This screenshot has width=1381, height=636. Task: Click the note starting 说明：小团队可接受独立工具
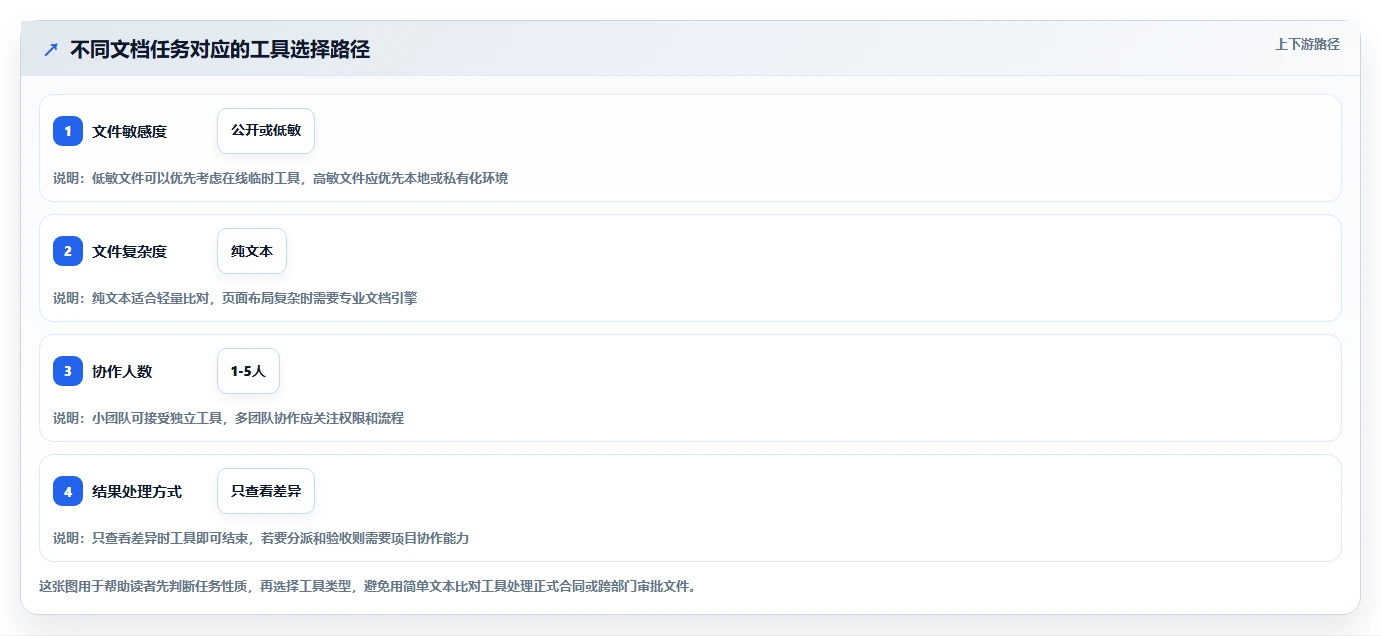click(228, 418)
